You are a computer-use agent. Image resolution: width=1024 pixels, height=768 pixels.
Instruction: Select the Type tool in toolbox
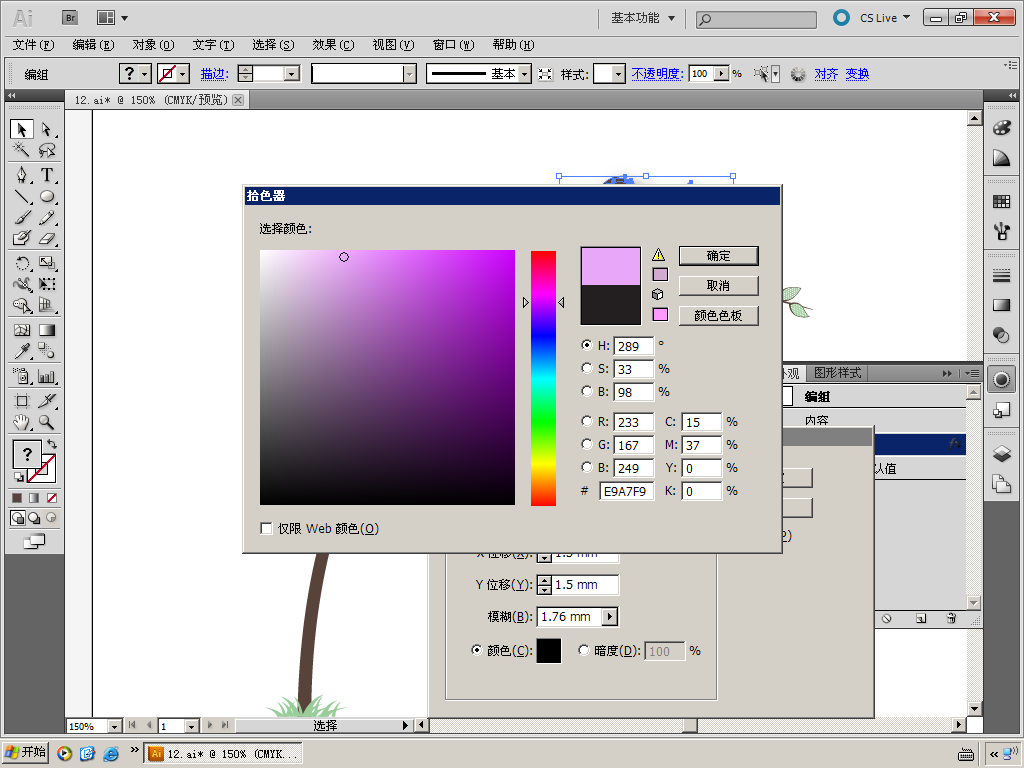(47, 175)
